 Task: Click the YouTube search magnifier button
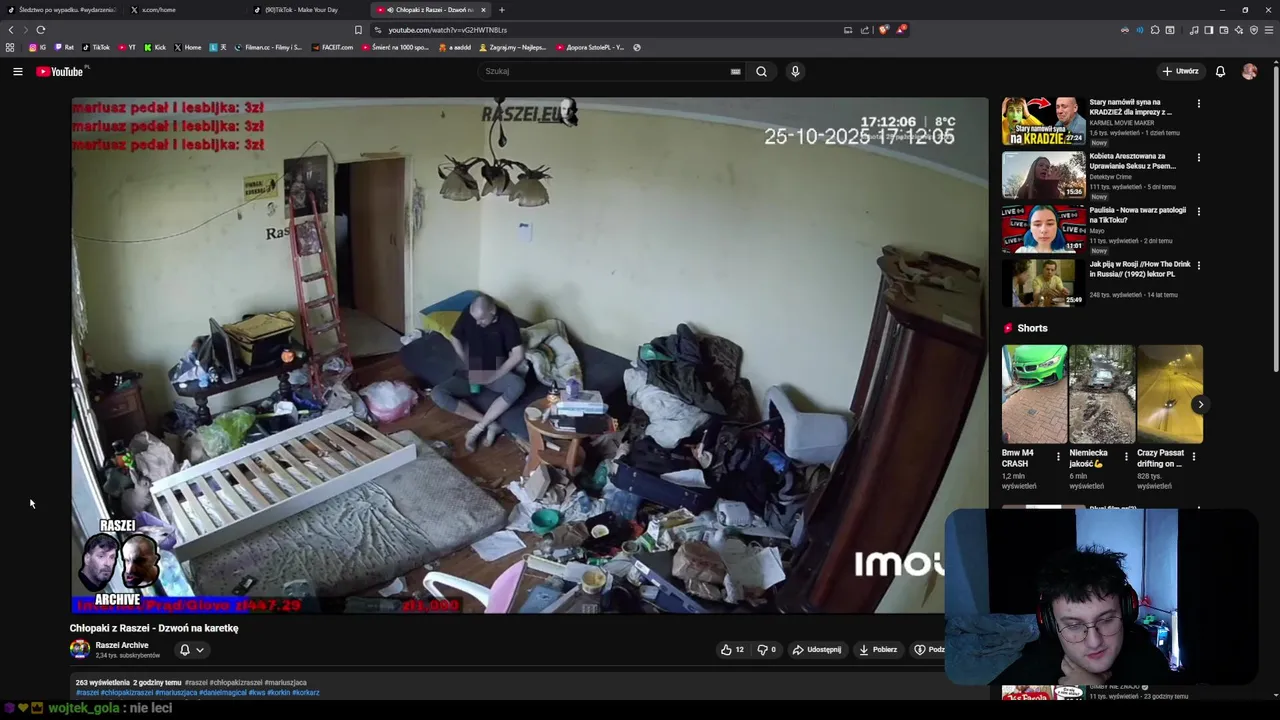761,71
